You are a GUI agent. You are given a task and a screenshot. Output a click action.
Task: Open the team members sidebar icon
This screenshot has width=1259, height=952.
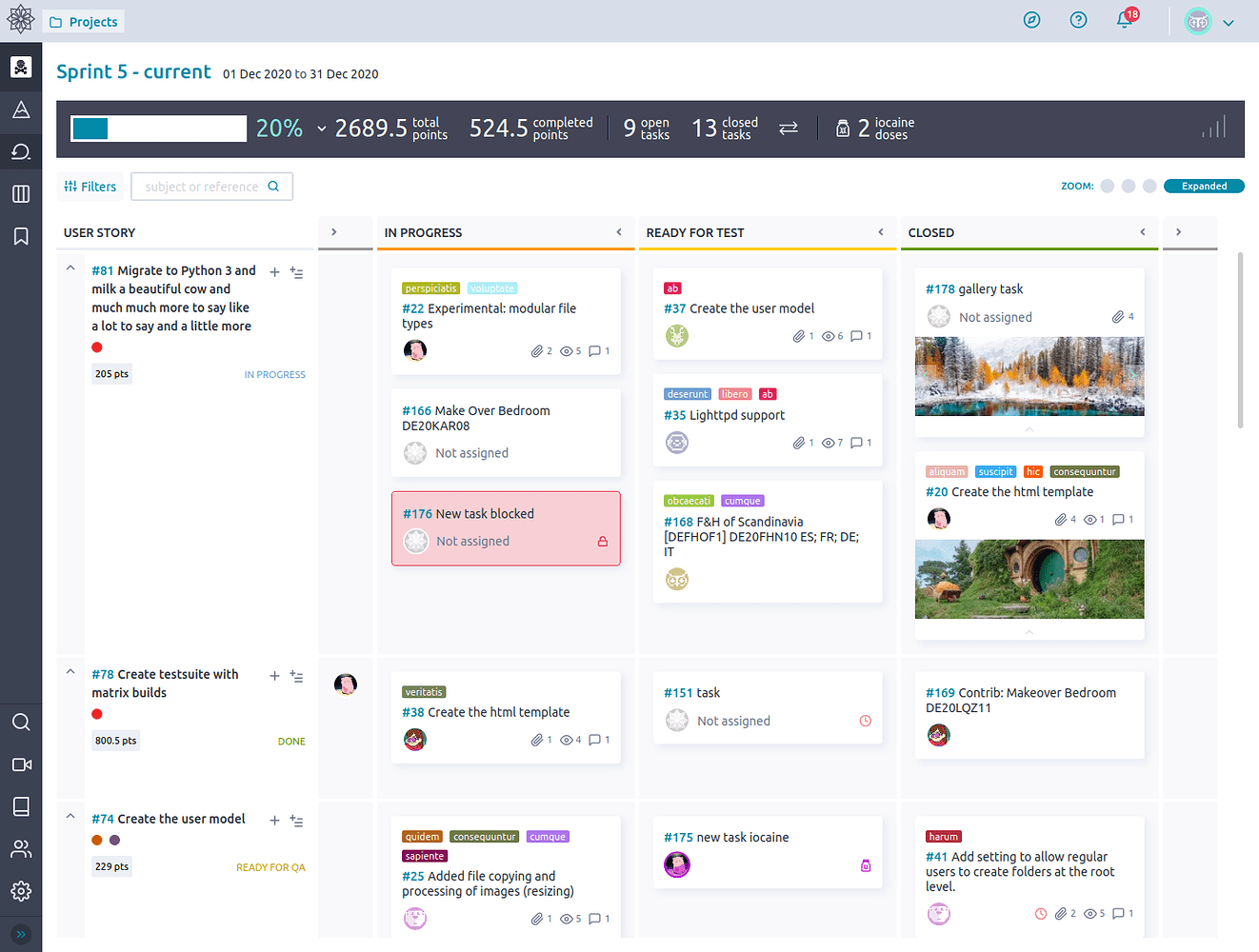pyautogui.click(x=21, y=848)
